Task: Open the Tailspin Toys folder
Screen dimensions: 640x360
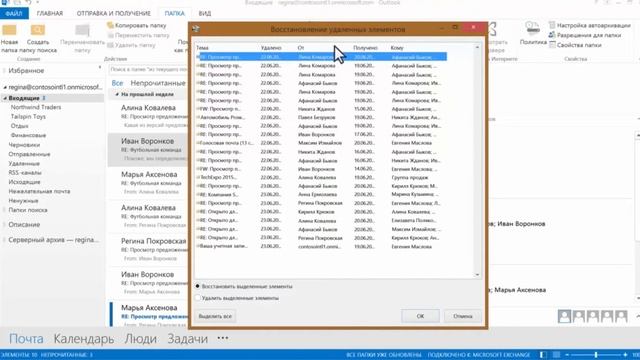Action: [x=28, y=117]
